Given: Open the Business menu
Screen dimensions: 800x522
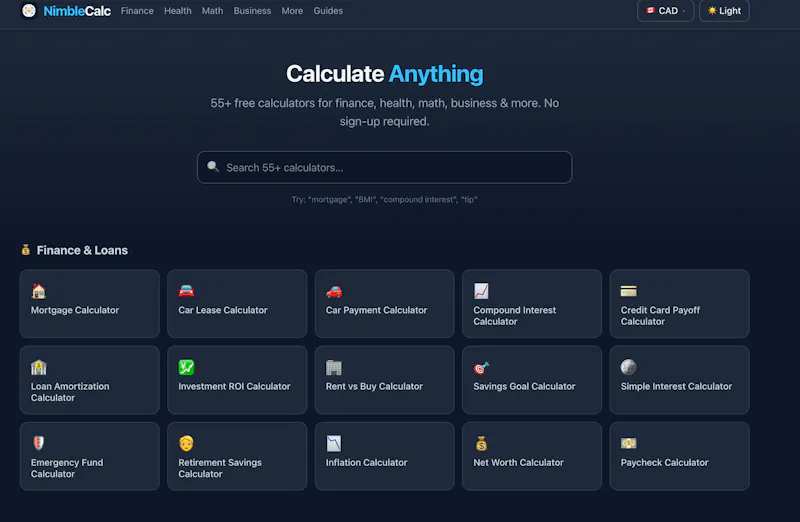Looking at the screenshot, I should pyautogui.click(x=252, y=11).
